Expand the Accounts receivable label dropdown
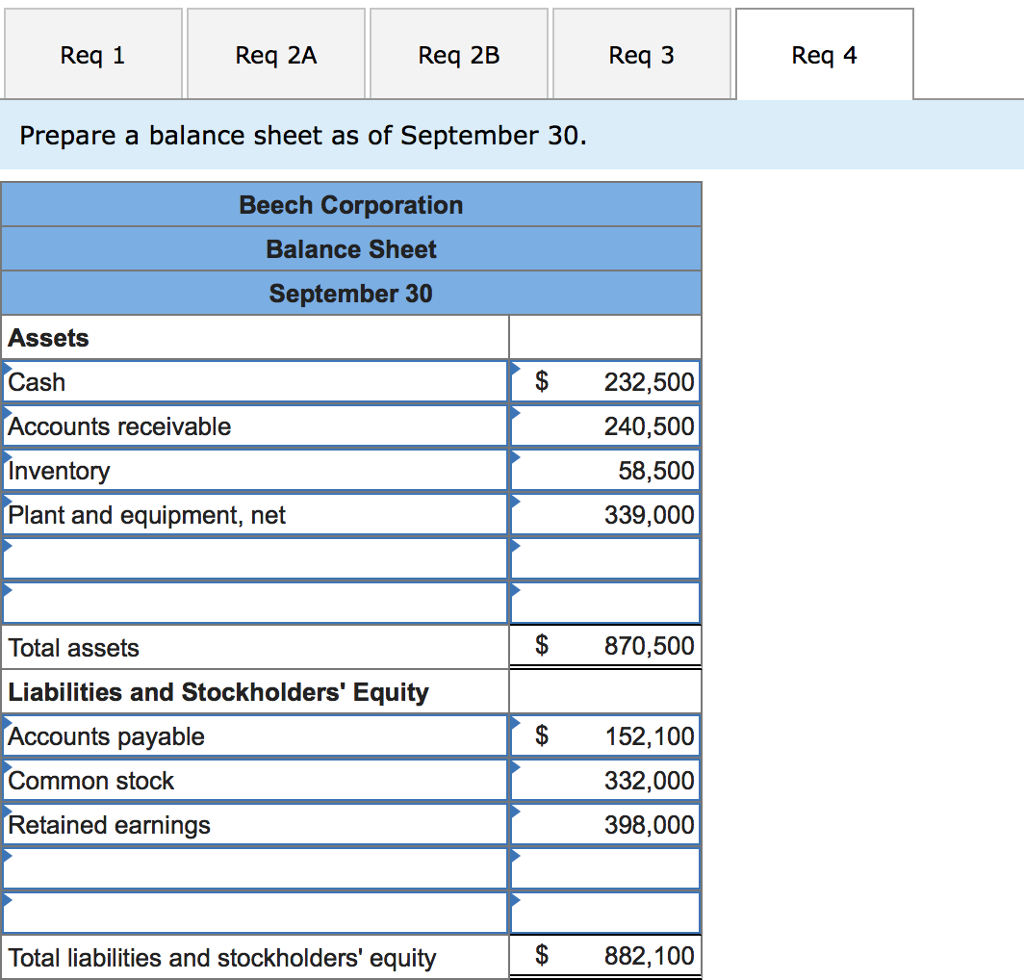This screenshot has width=1024, height=980. point(255,427)
